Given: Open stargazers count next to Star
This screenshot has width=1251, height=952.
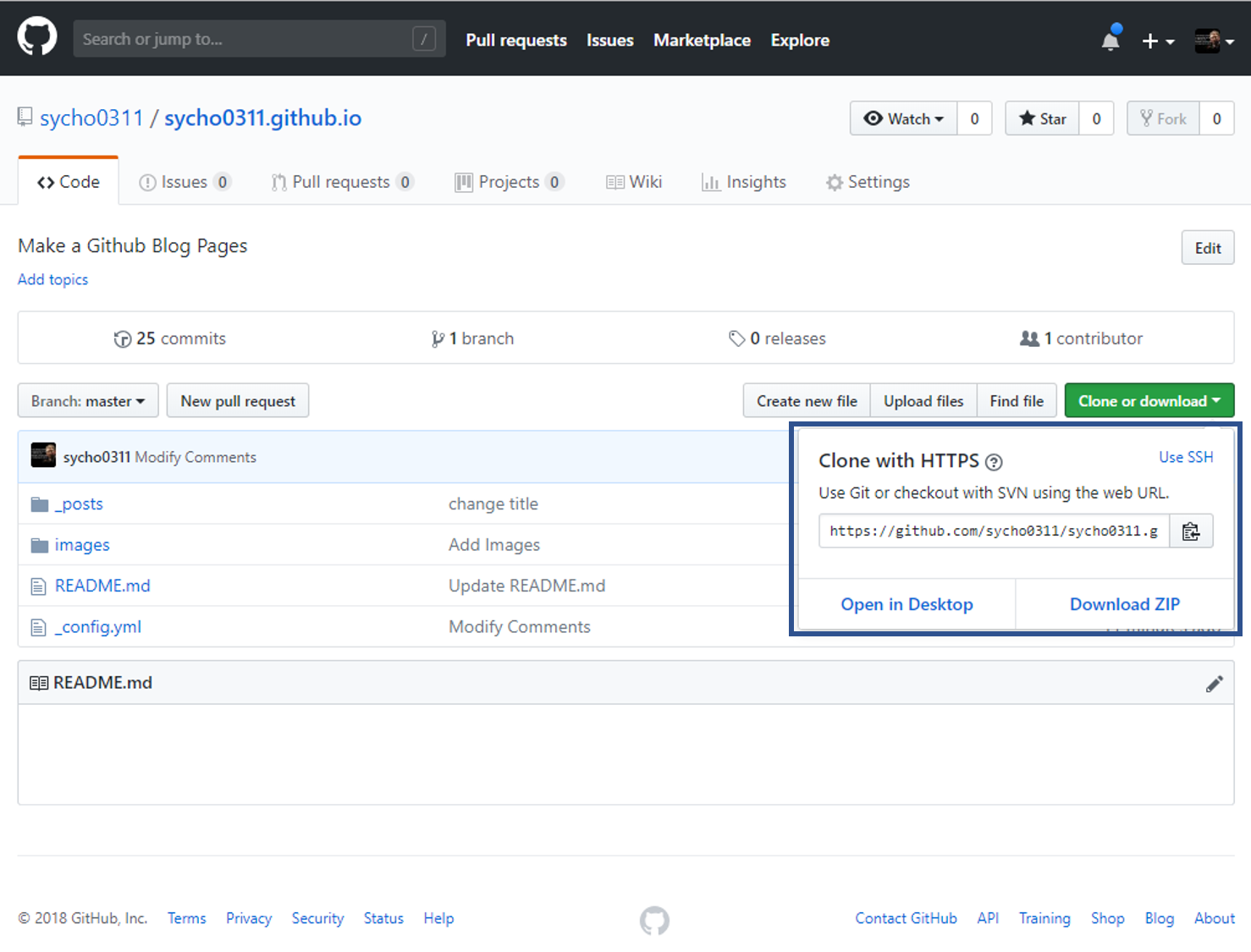Looking at the screenshot, I should pyautogui.click(x=1096, y=118).
